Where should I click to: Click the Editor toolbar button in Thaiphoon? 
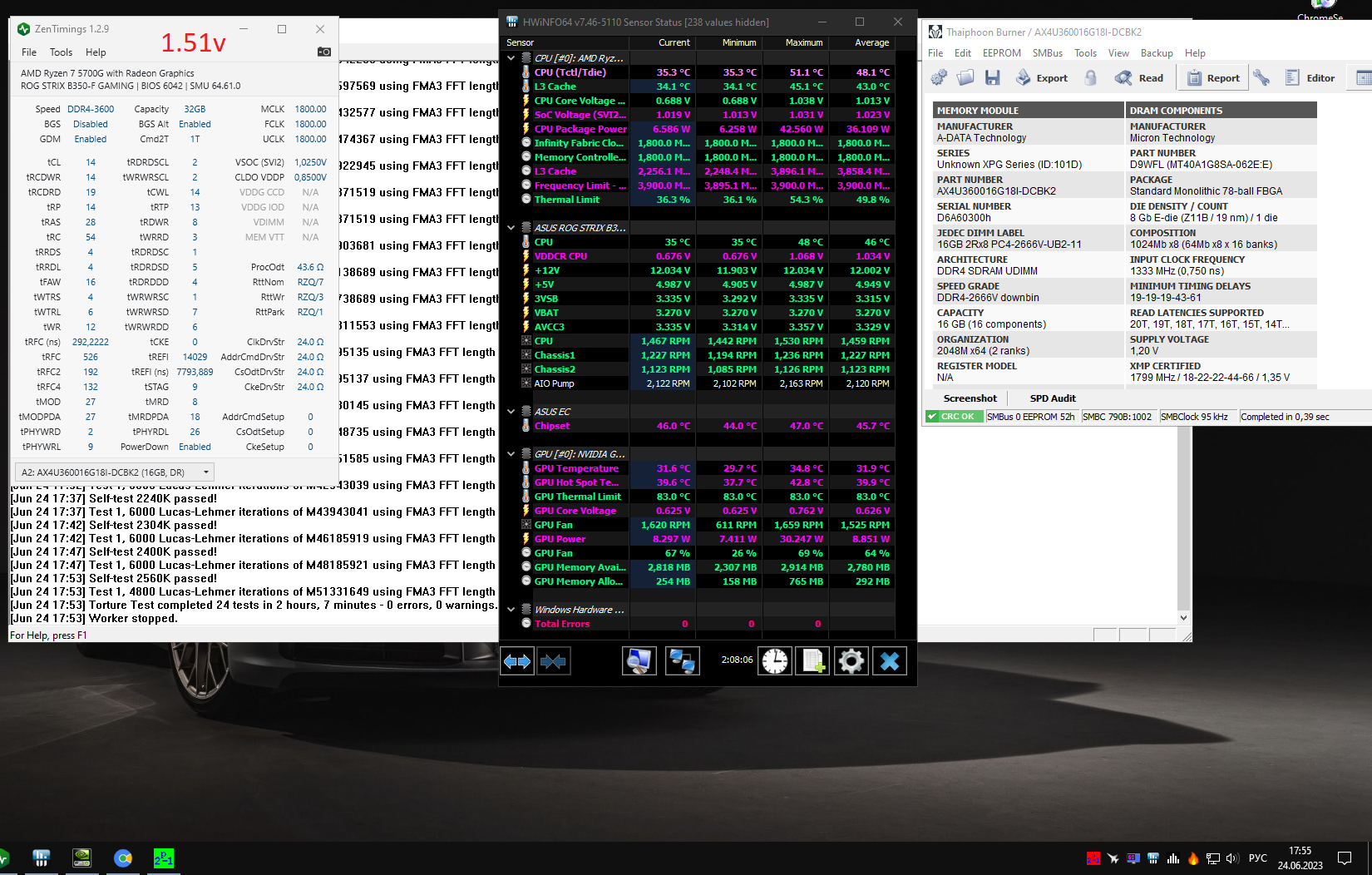click(1310, 78)
